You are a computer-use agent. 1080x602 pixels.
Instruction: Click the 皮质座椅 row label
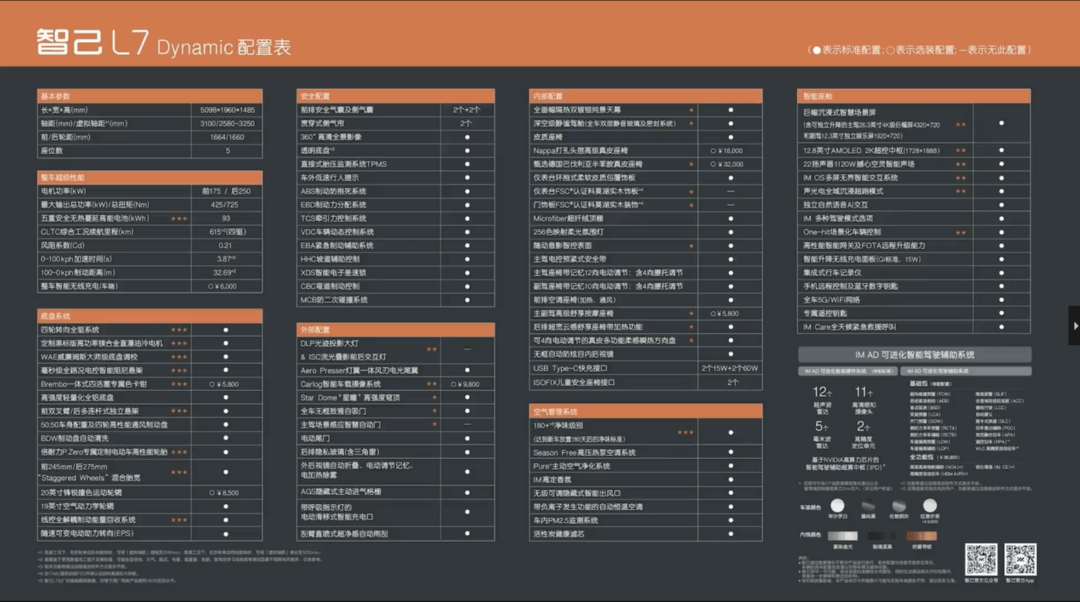548,137
